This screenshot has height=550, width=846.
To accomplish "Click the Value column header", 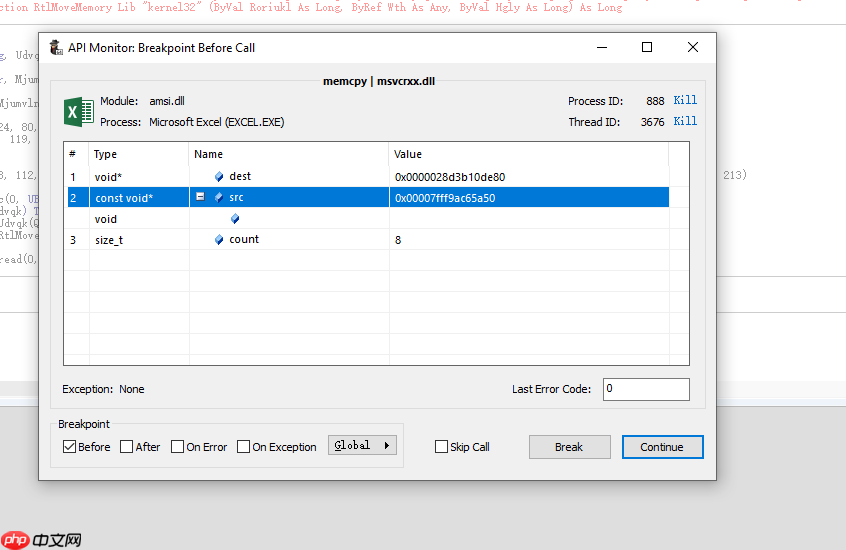I will pyautogui.click(x=528, y=154).
